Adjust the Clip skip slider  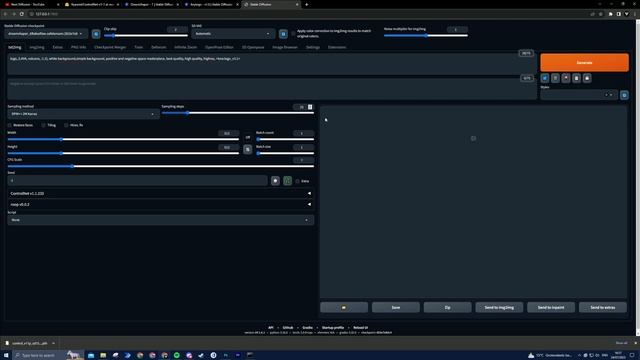146,36
